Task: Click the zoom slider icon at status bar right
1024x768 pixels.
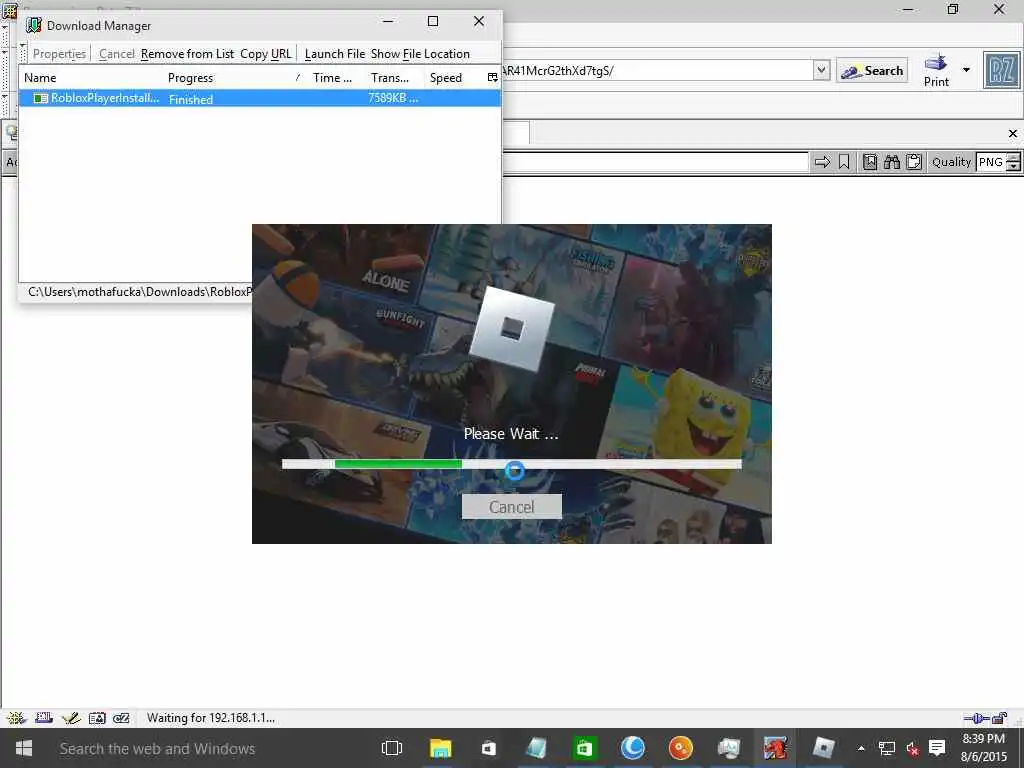Action: pyautogui.click(x=977, y=718)
